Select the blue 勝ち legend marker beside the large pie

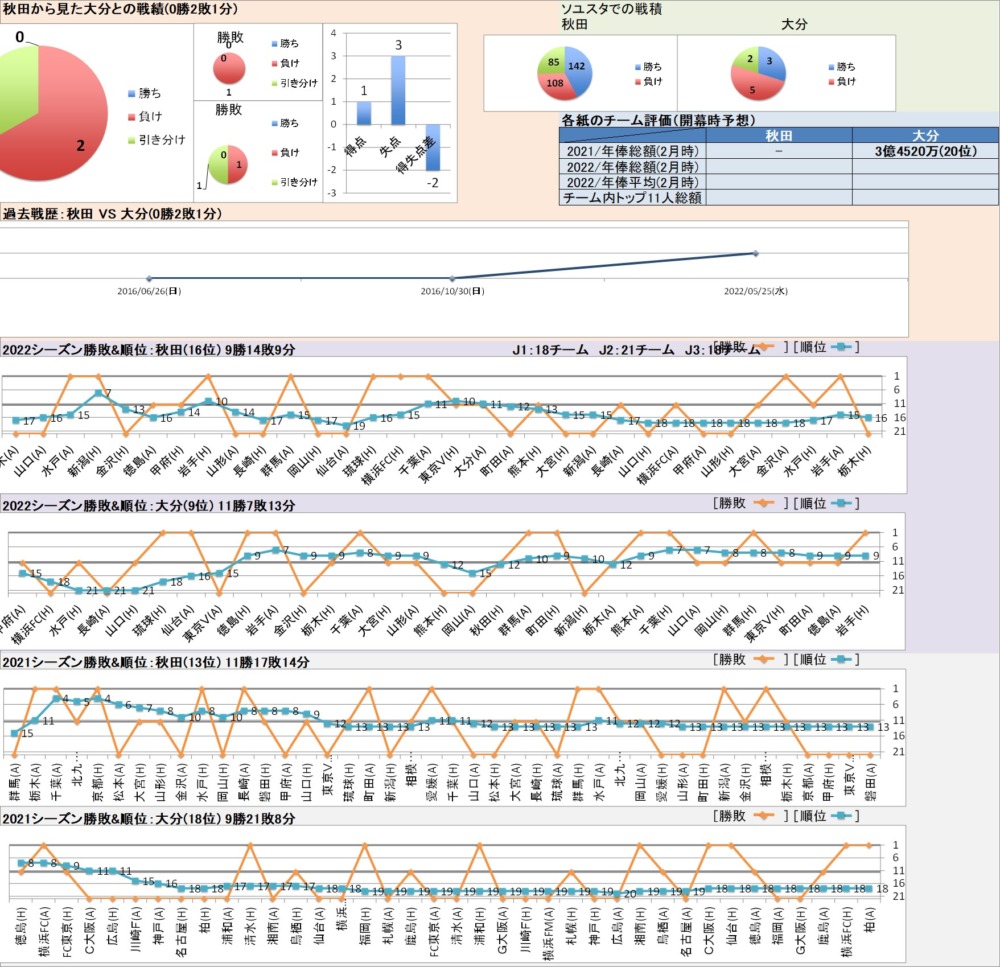tap(131, 93)
